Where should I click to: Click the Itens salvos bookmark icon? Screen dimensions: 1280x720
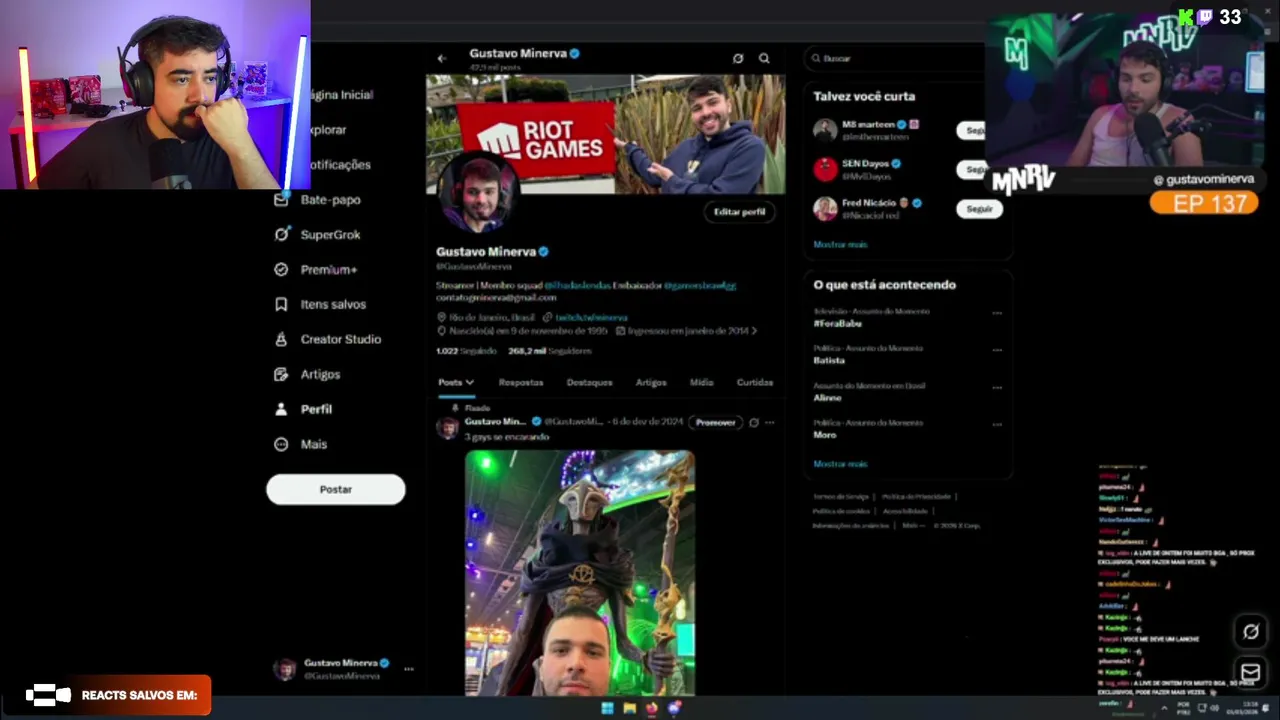pos(281,305)
